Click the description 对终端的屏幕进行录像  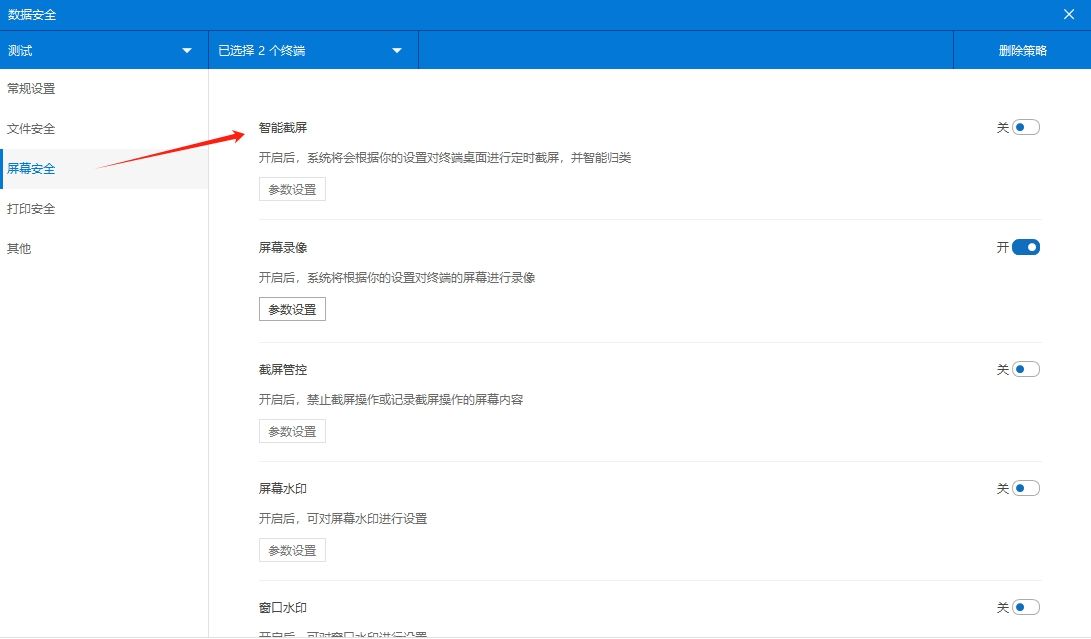(x=397, y=278)
